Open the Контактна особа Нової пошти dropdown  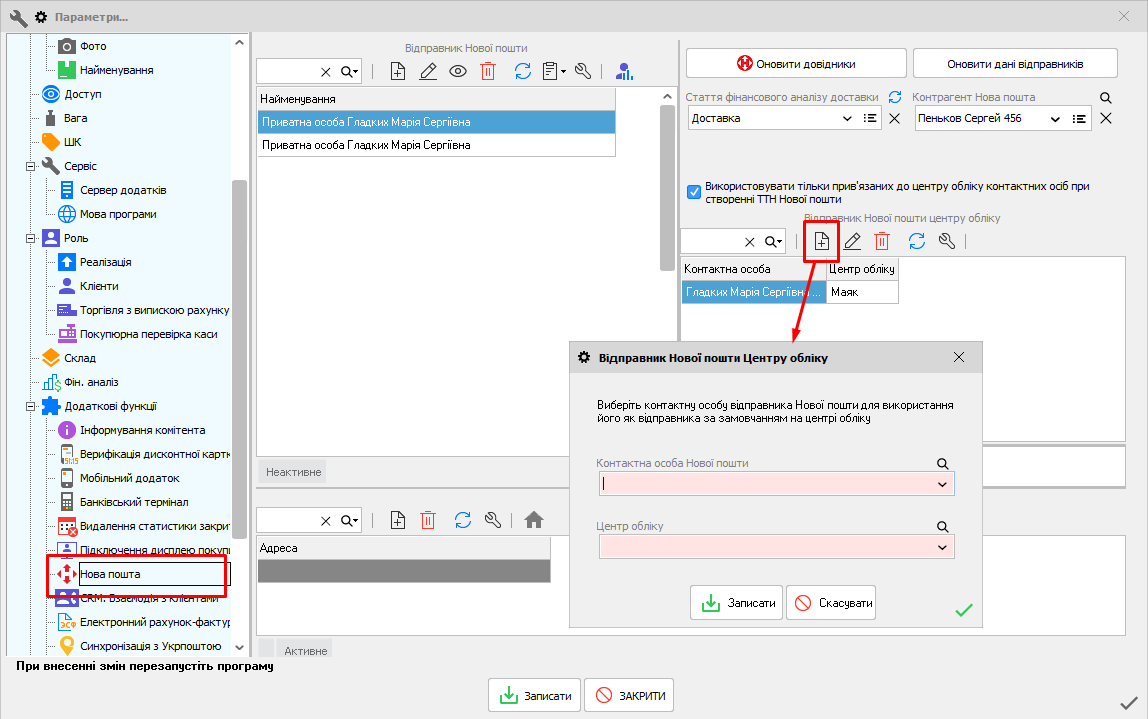coord(942,484)
